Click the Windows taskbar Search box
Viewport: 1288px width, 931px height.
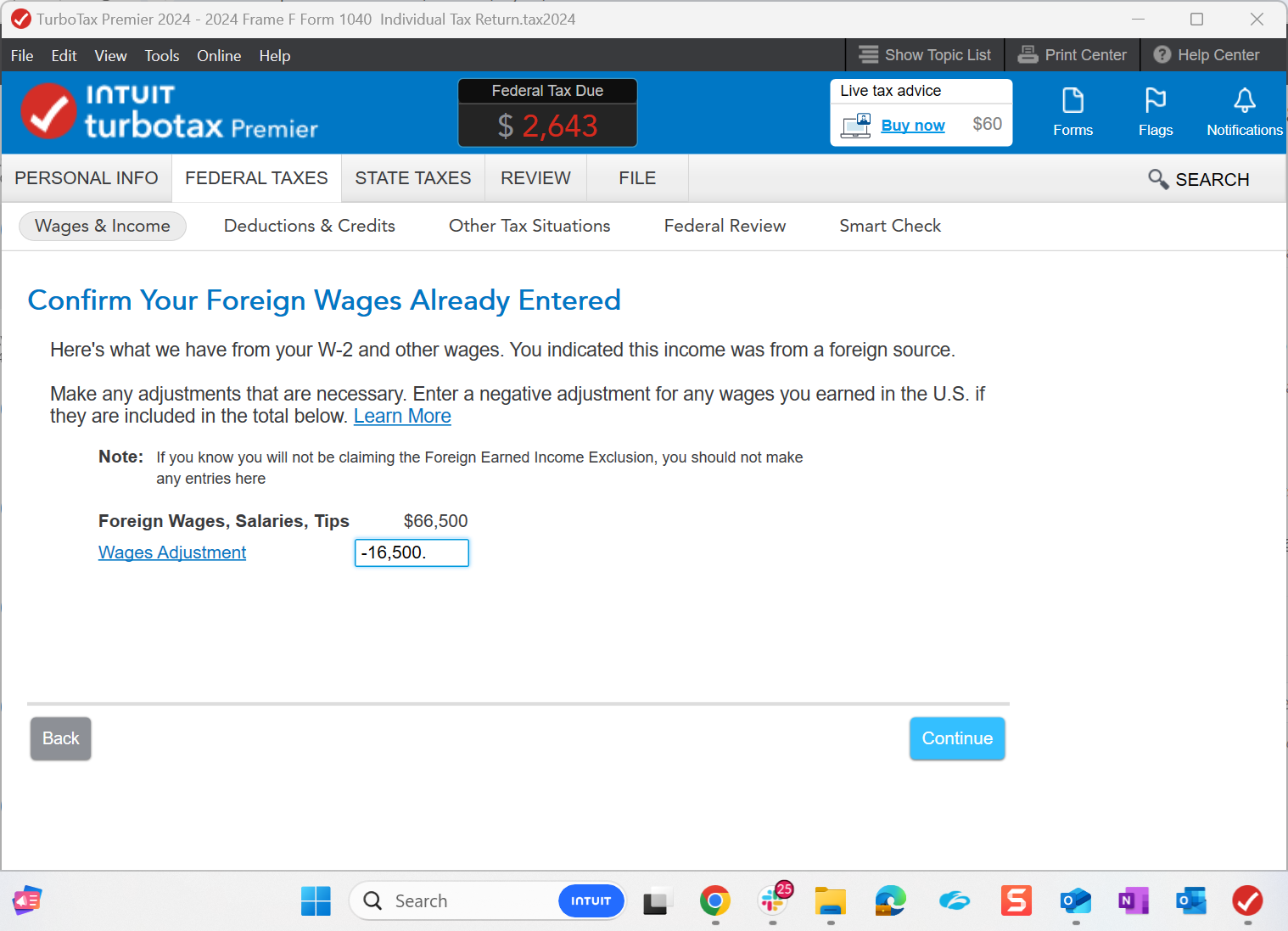coord(487,900)
